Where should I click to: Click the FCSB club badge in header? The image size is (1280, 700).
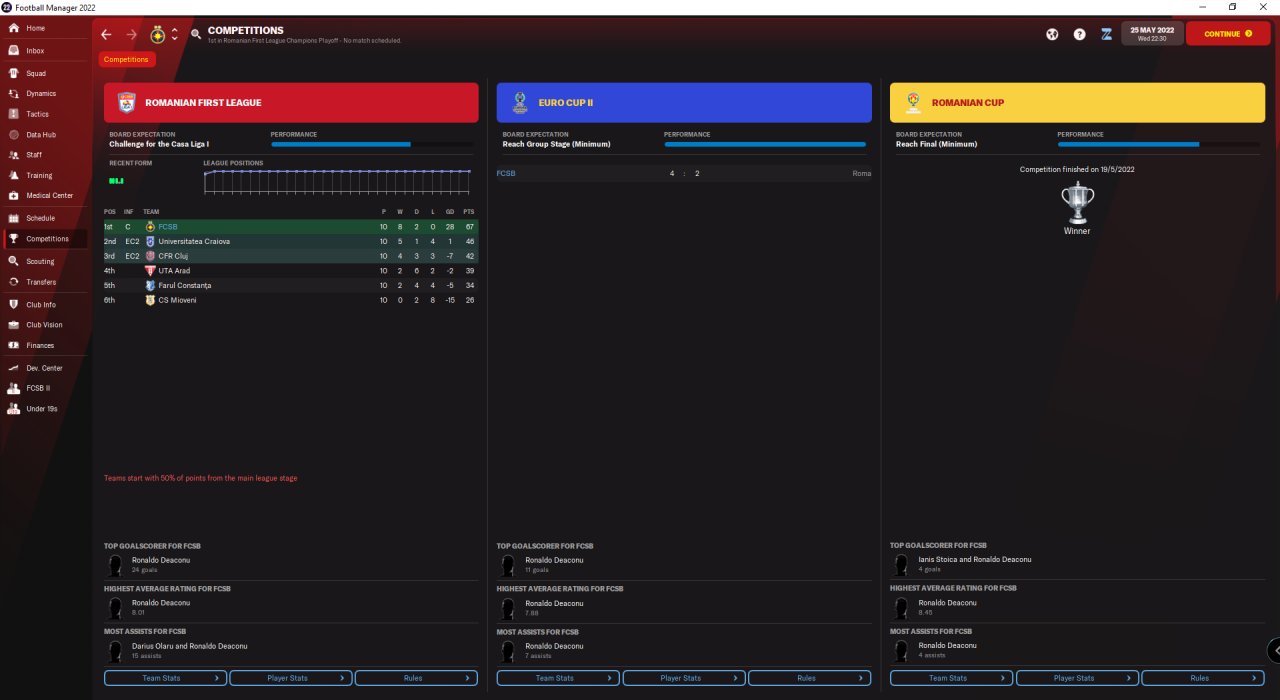click(157, 34)
